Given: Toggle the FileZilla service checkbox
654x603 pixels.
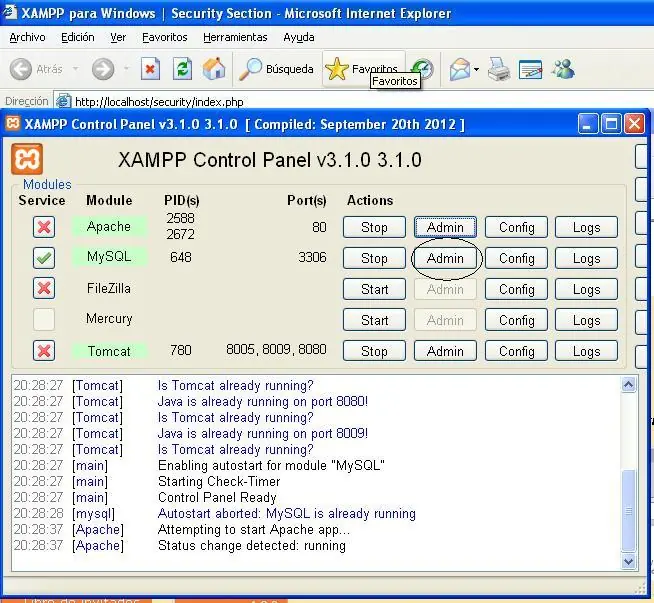Looking at the screenshot, I should coord(44,288).
